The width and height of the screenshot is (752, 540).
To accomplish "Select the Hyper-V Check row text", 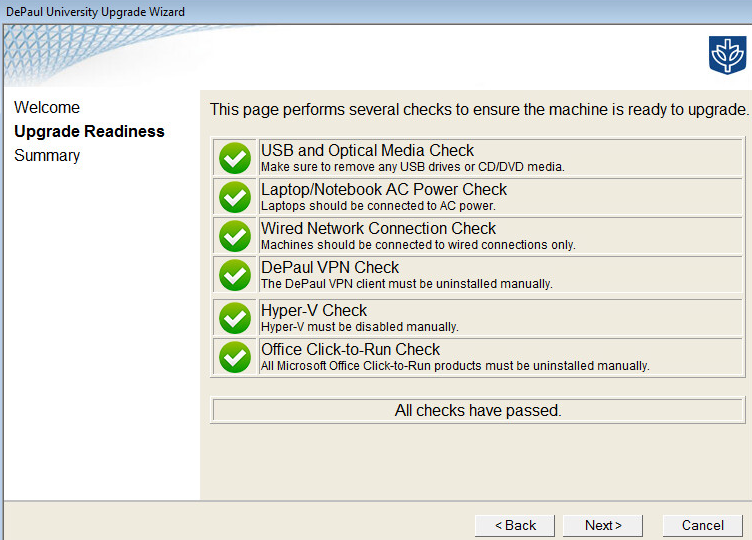I will [314, 311].
